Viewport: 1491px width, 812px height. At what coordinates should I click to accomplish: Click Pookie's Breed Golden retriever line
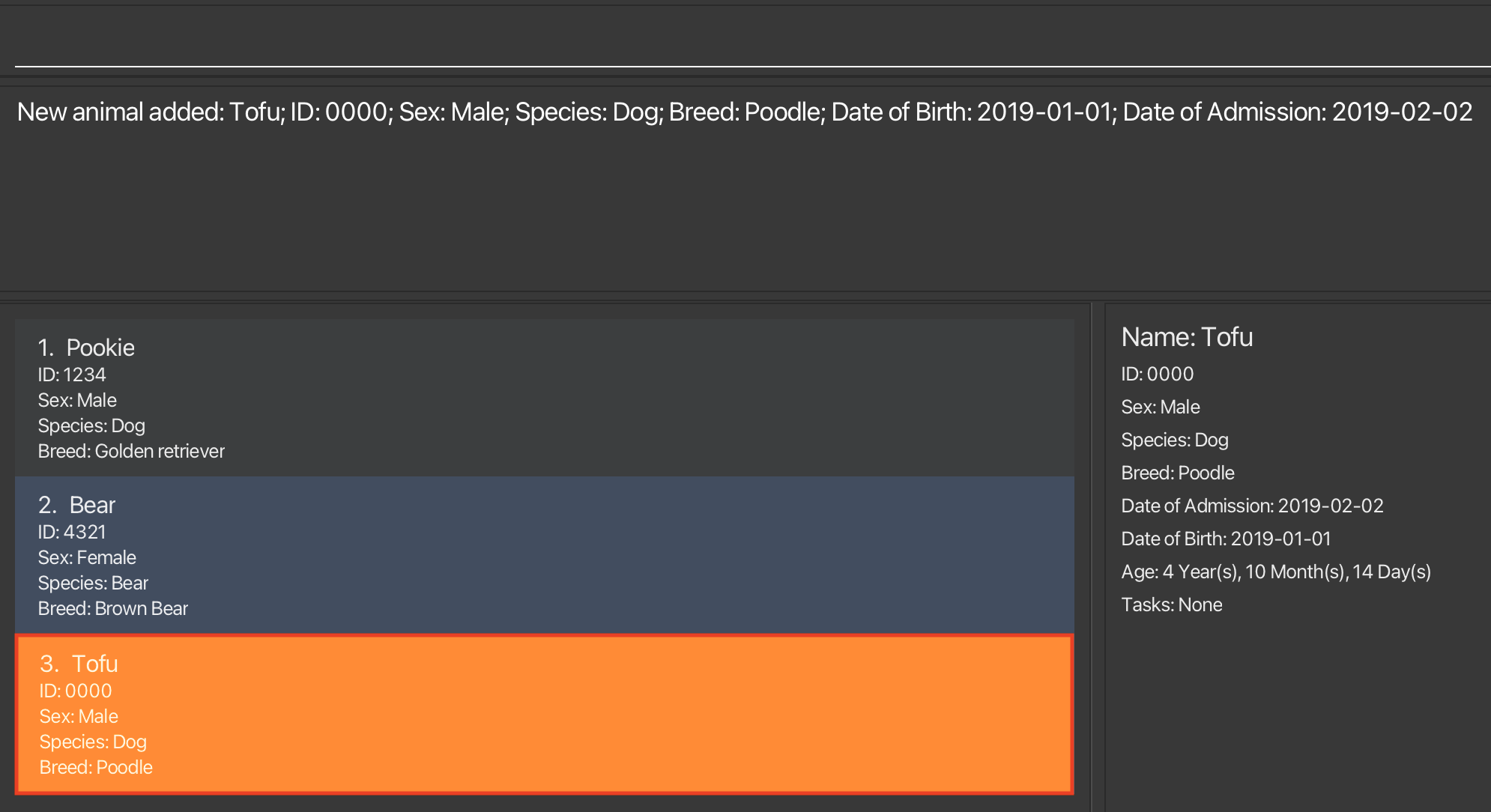[131, 451]
